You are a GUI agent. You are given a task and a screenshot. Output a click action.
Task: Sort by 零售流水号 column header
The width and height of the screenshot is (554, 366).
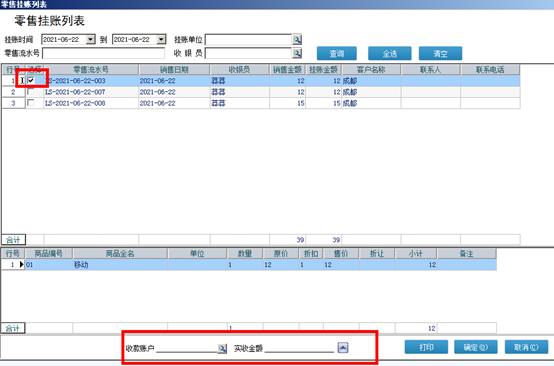tap(91, 70)
